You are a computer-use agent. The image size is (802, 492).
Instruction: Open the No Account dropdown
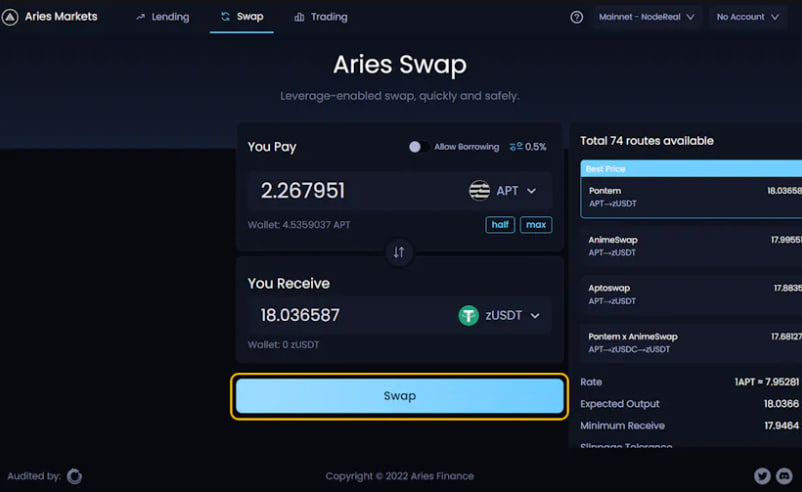coord(747,17)
